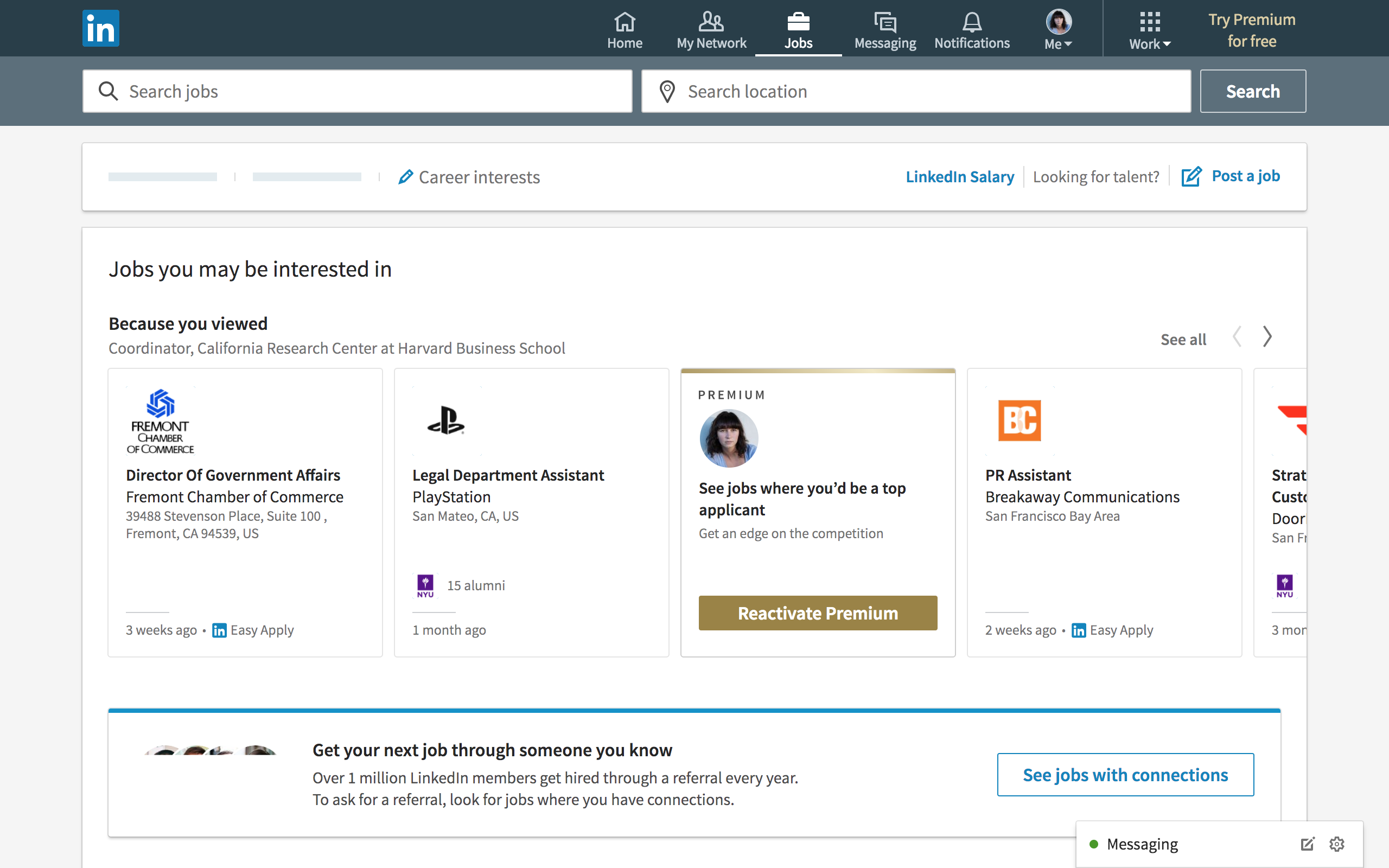Select the Jobs briefcase tab
The height and width of the screenshot is (868, 1389).
(798, 30)
